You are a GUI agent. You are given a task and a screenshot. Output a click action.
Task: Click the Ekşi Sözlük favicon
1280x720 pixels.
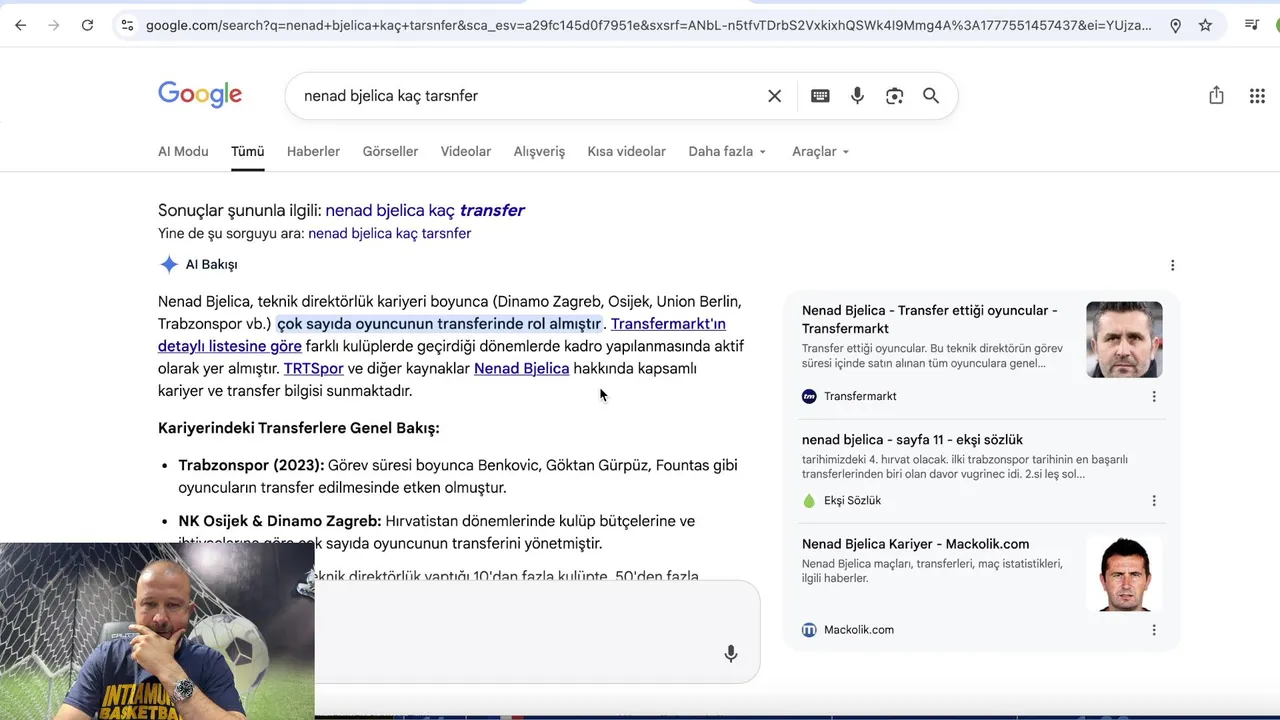[x=809, y=501]
